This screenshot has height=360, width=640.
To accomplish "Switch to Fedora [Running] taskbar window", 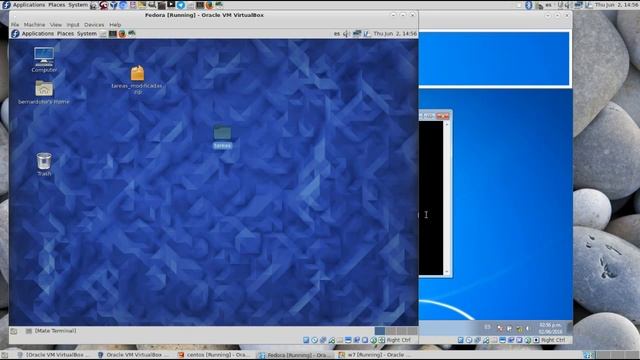I will (x=295, y=355).
